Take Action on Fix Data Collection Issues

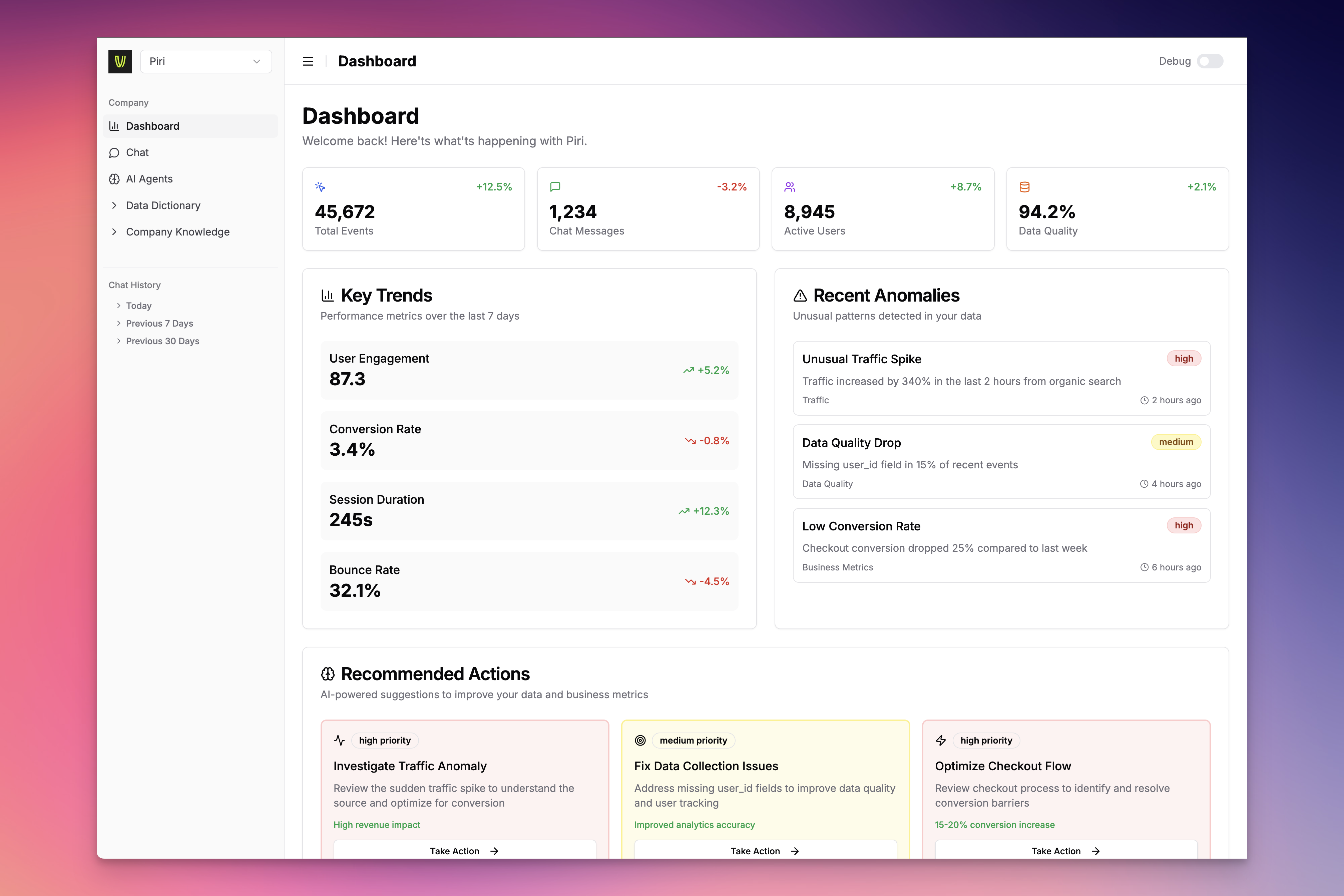pos(765,850)
